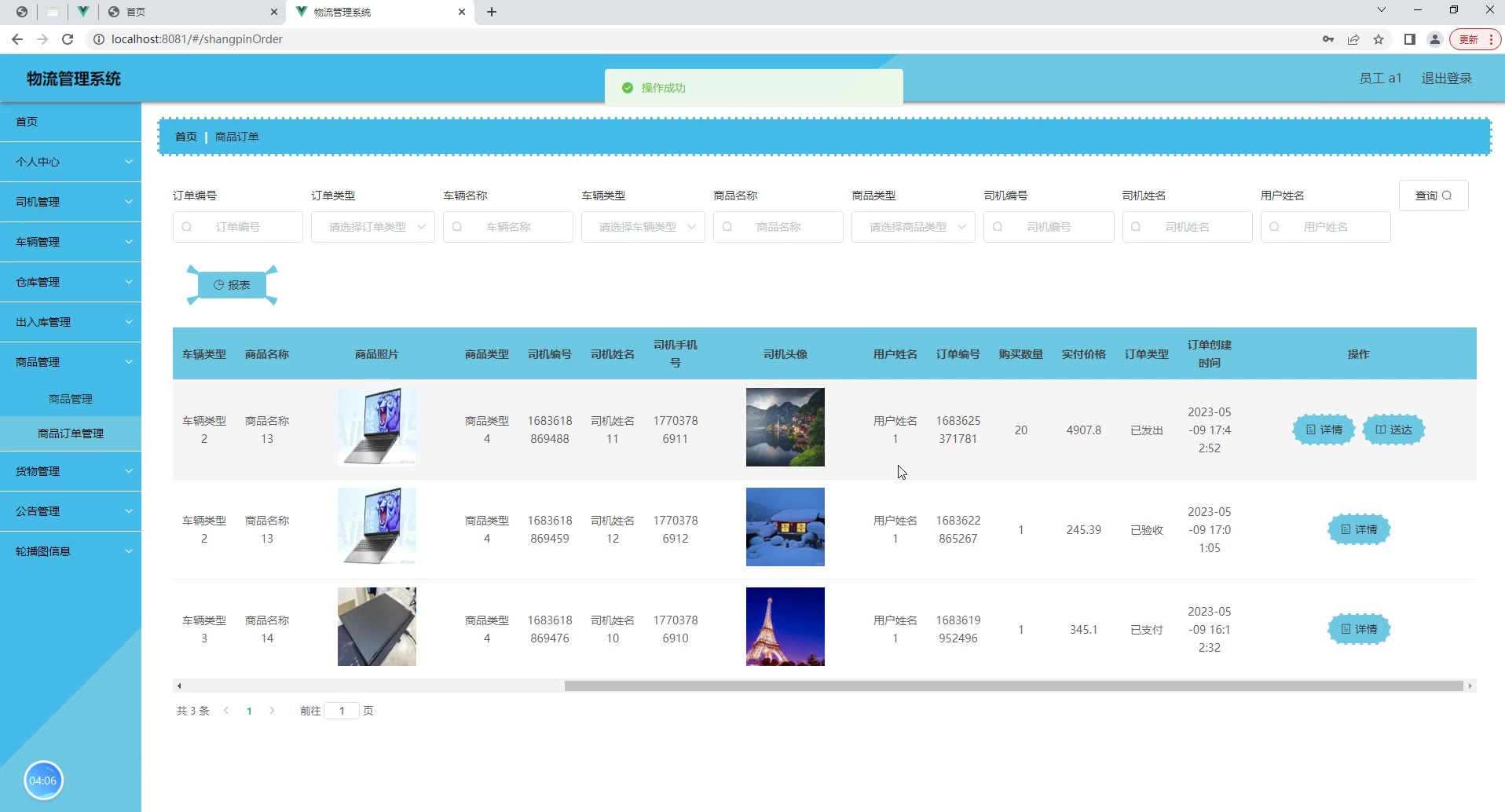Focus the 司机姓名 search field
The width and height of the screenshot is (1505, 812).
1187,227
